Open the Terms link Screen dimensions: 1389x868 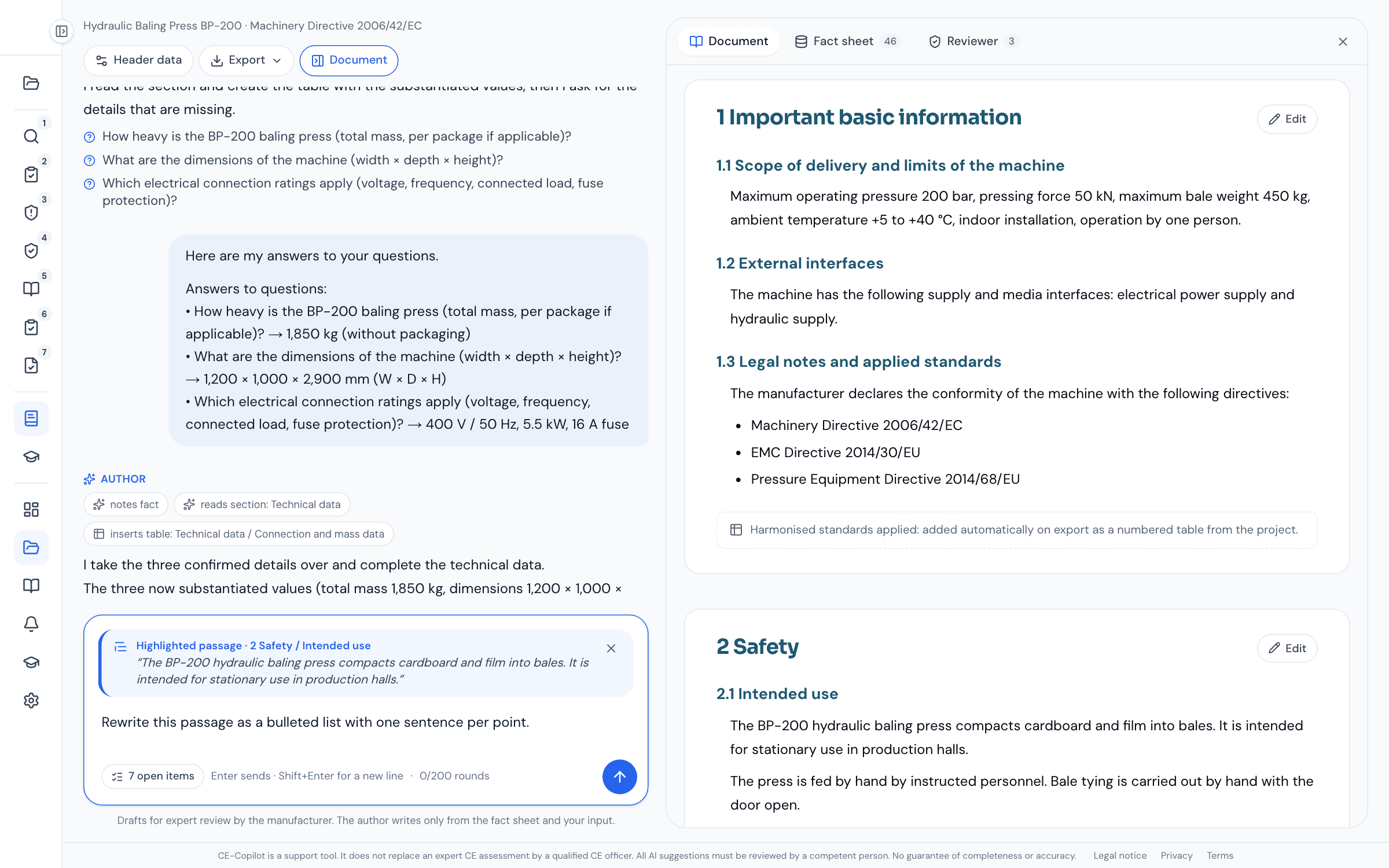pyautogui.click(x=1220, y=855)
